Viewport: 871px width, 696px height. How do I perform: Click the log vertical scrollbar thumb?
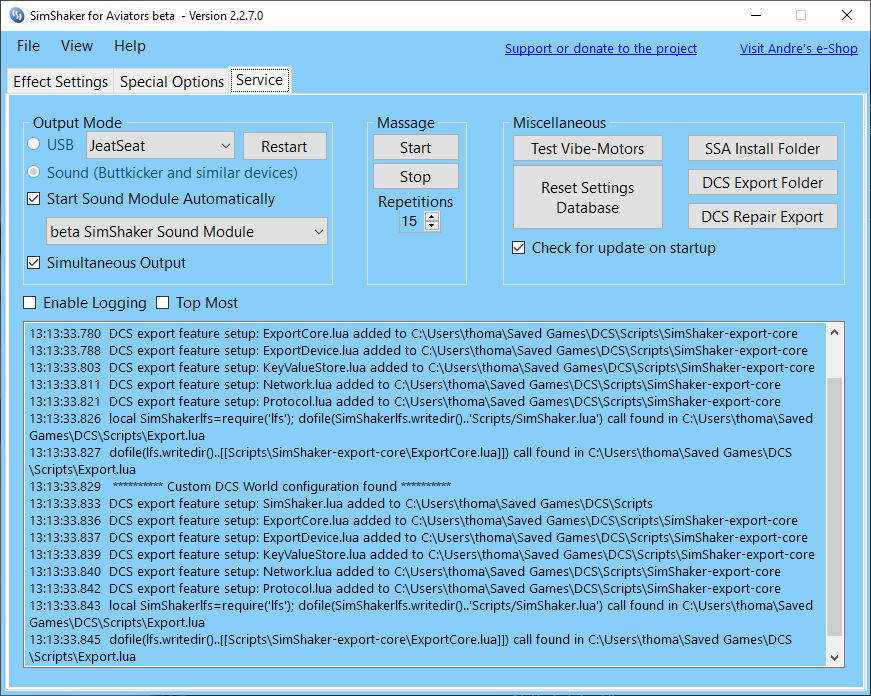834,507
